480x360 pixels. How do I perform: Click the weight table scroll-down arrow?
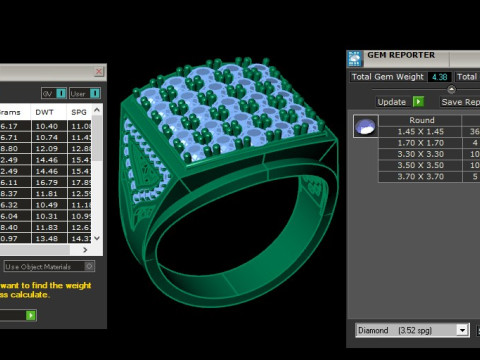97,238
